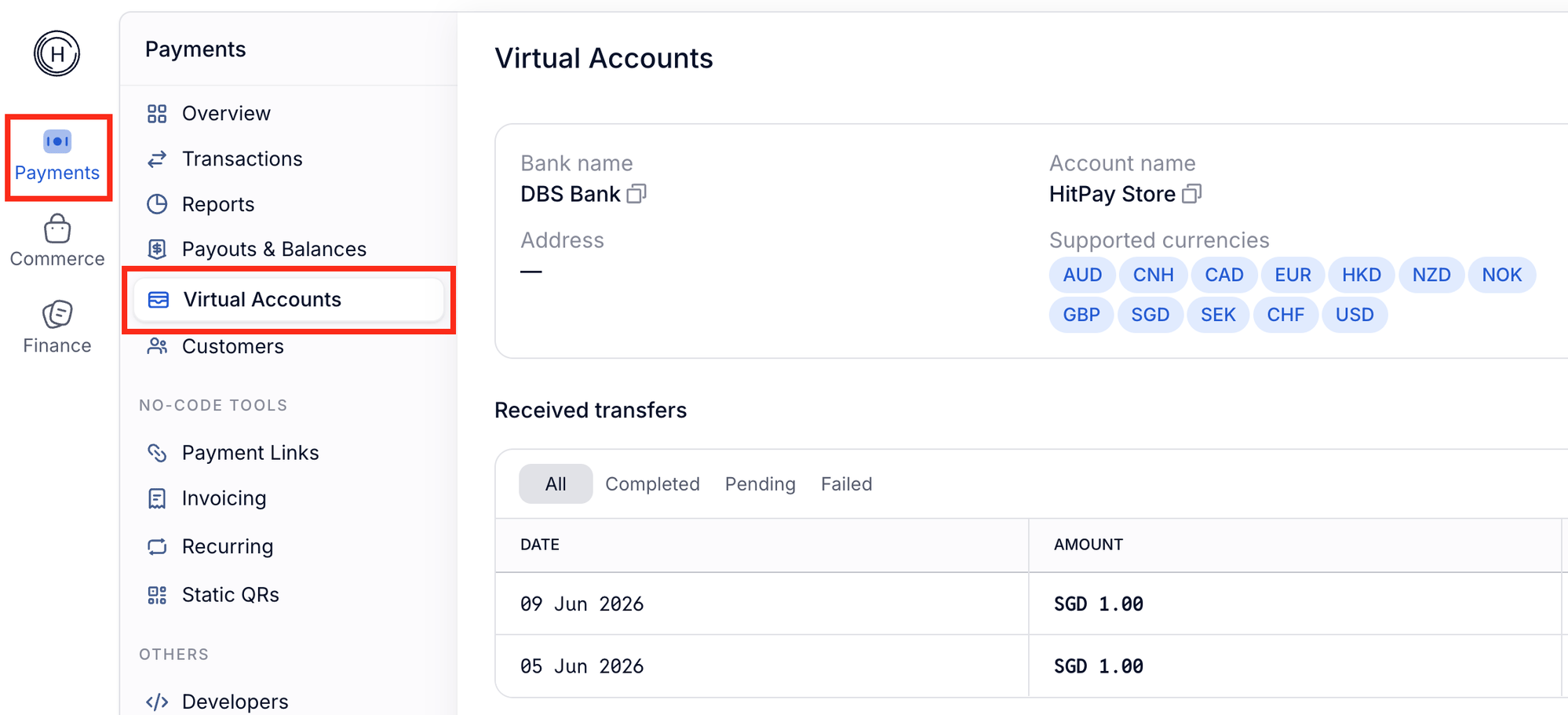Click the Payouts & Balances icon

(157, 249)
